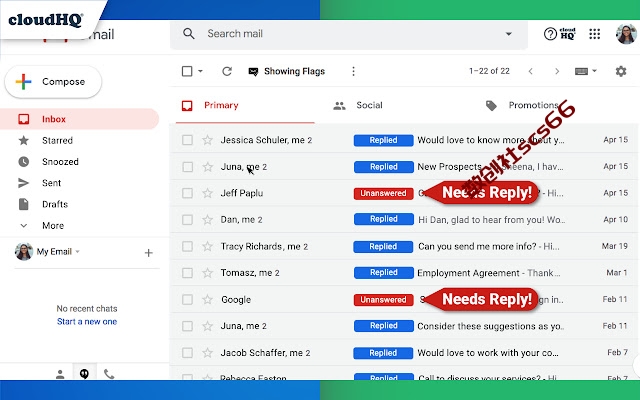Viewport: 640px width, 400px height.
Task: Open the search options dropdown arrow
Action: pyautogui.click(x=509, y=34)
